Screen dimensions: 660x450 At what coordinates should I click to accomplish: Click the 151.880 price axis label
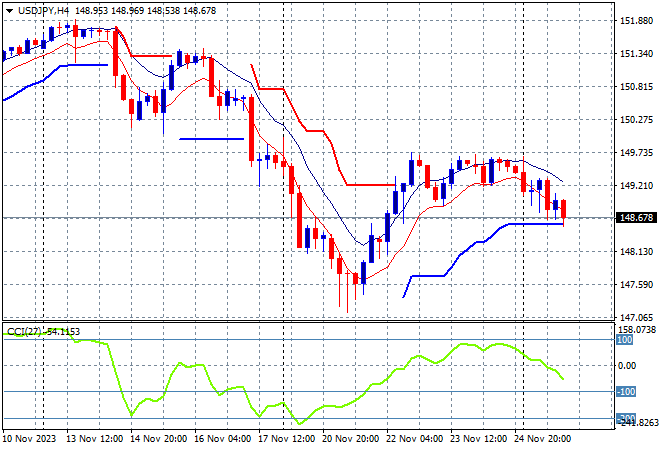(637, 20)
